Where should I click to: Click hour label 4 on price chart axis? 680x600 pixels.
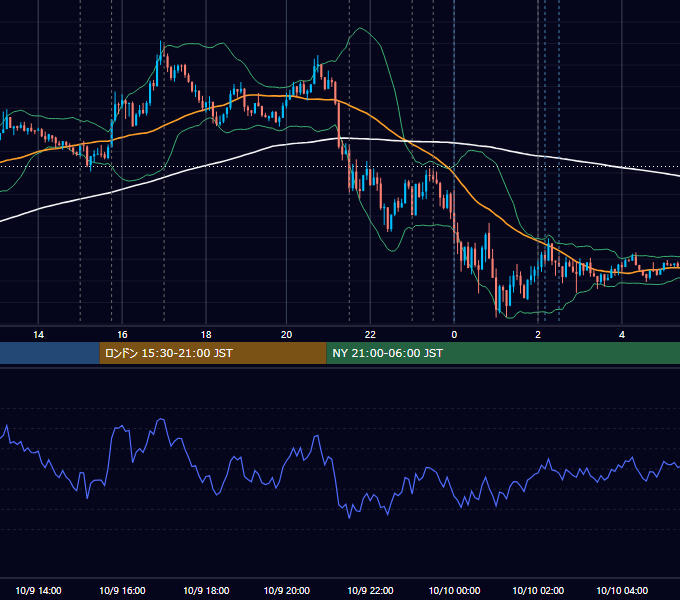point(622,335)
